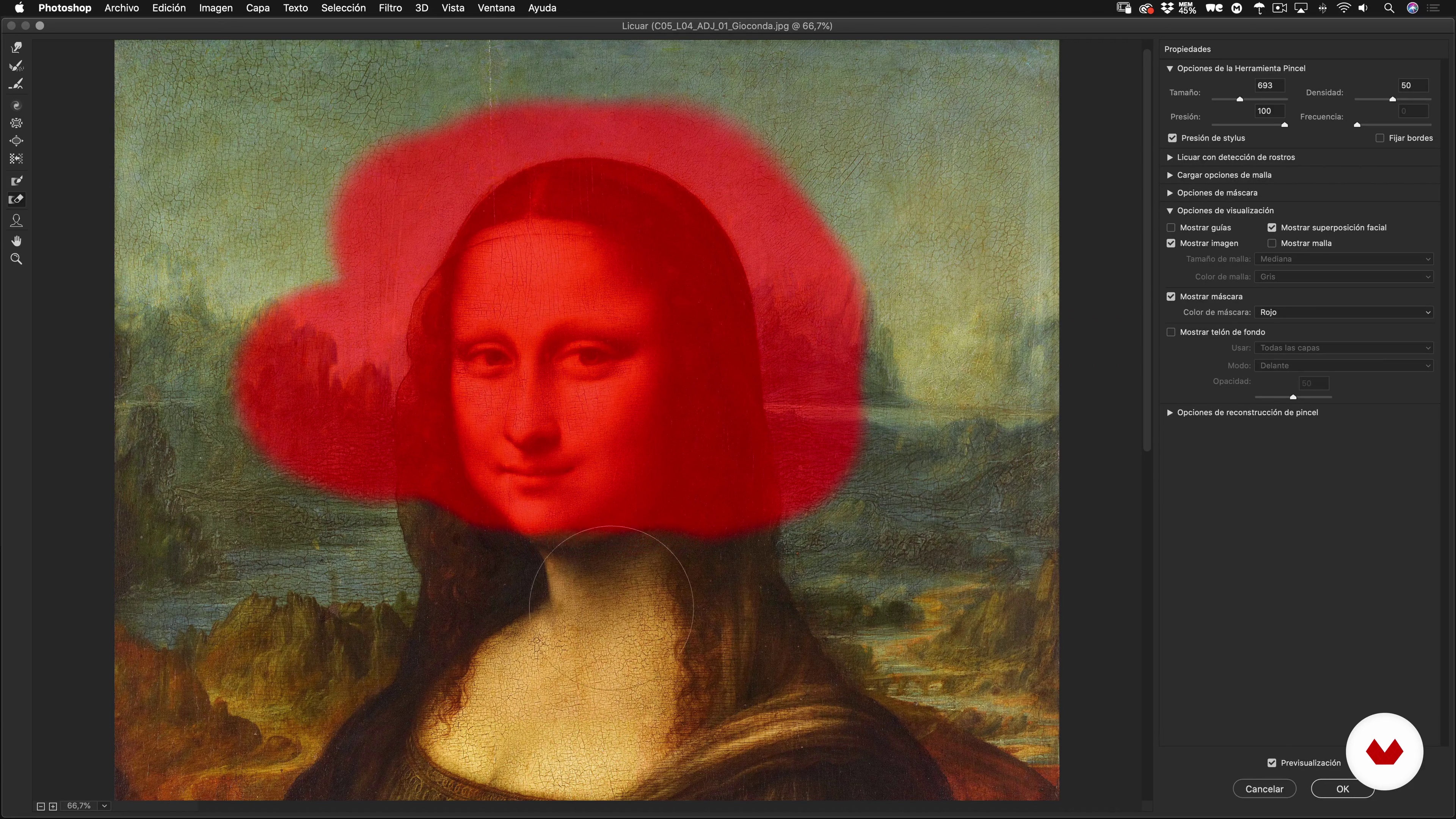Image resolution: width=1456 pixels, height=819 pixels.
Task: Select the Reconstruct tool
Action: click(x=16, y=66)
